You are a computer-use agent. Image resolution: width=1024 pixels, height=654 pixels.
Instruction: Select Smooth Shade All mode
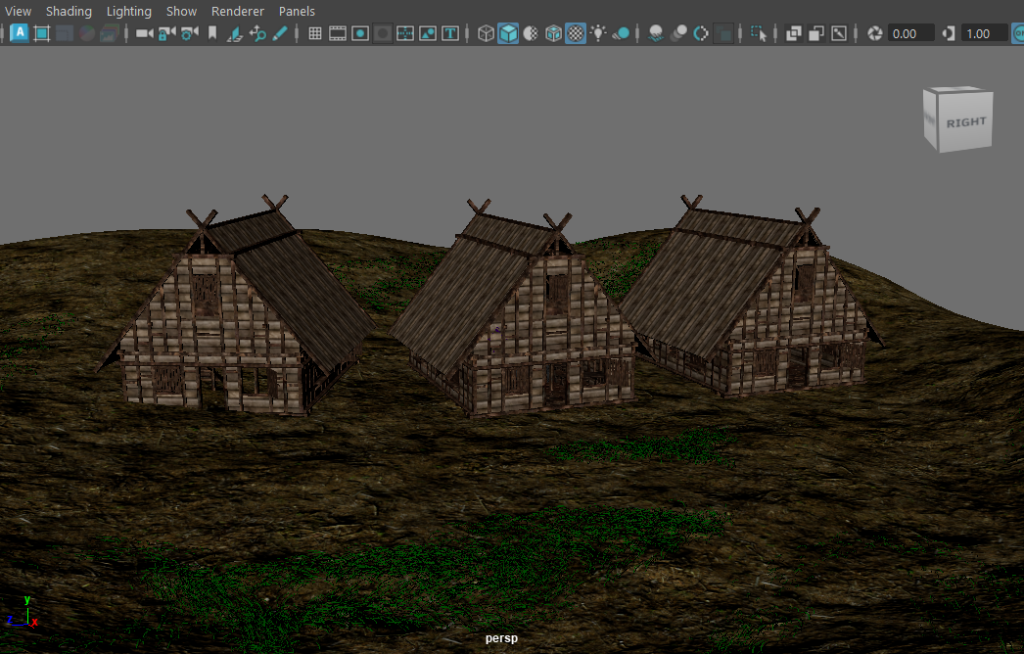pyautogui.click(x=509, y=33)
